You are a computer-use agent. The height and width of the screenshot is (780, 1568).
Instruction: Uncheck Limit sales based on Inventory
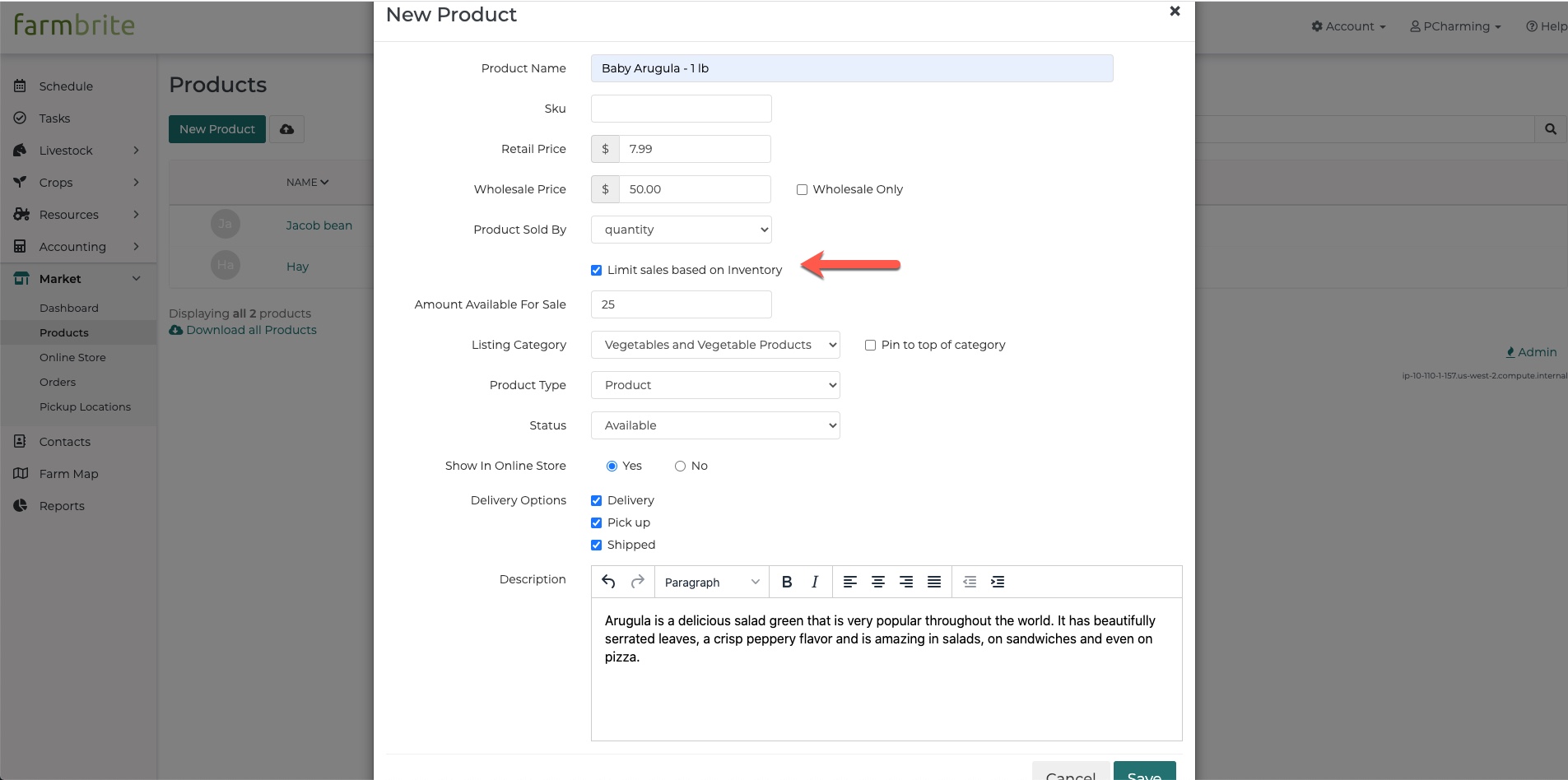597,270
